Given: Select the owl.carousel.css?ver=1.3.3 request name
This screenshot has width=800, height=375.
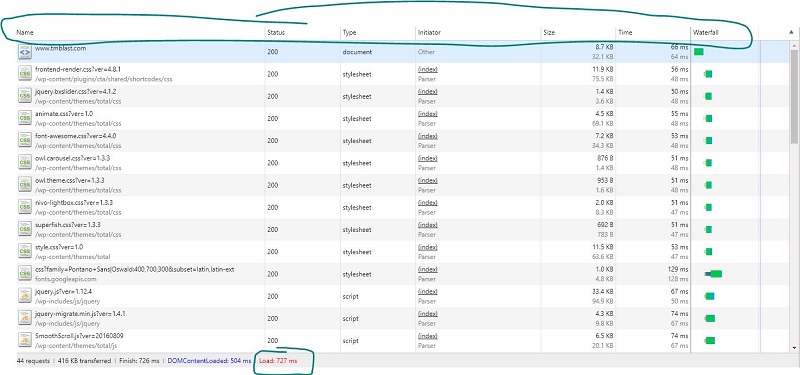Looking at the screenshot, I should [x=72, y=158].
